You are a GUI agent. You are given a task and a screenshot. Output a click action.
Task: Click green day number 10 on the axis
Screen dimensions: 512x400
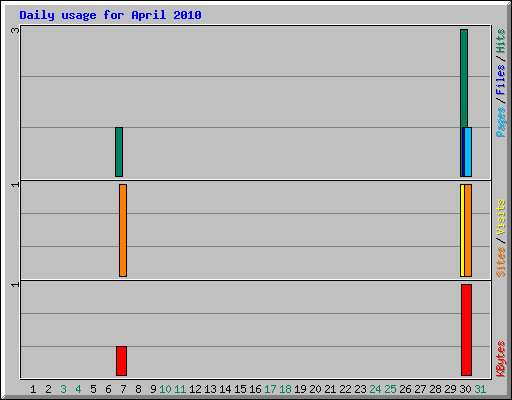point(165,389)
